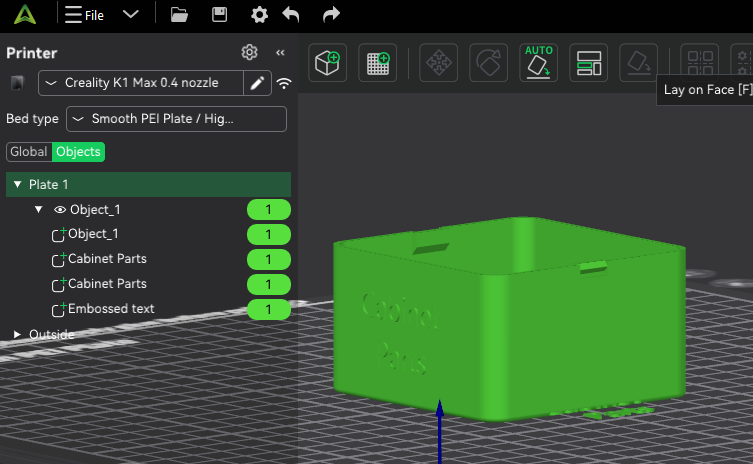Viewport: 753px width, 464px height.
Task: Switch to Global settings view
Action: [29, 152]
